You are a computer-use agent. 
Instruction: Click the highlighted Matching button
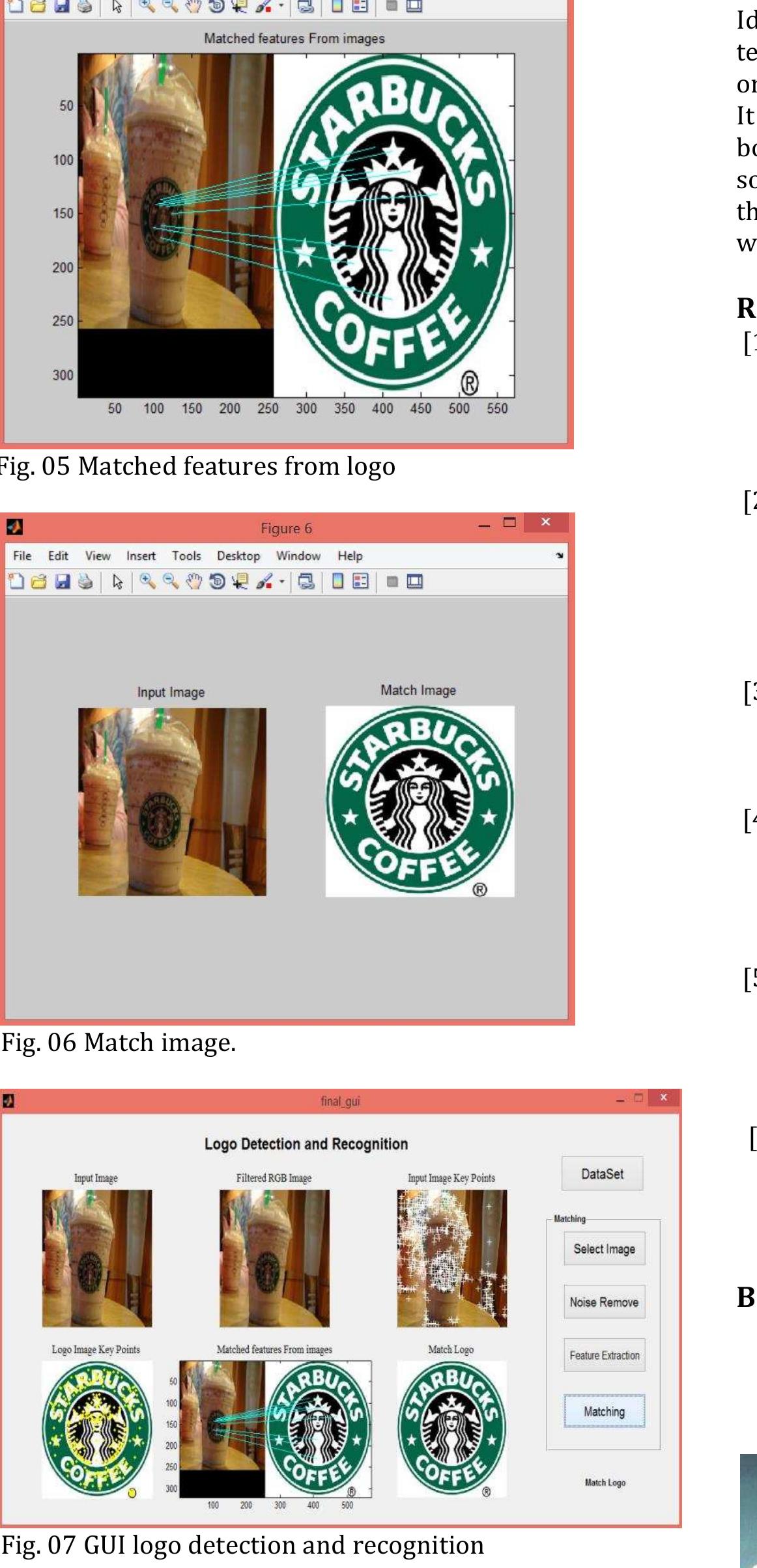point(605,1411)
